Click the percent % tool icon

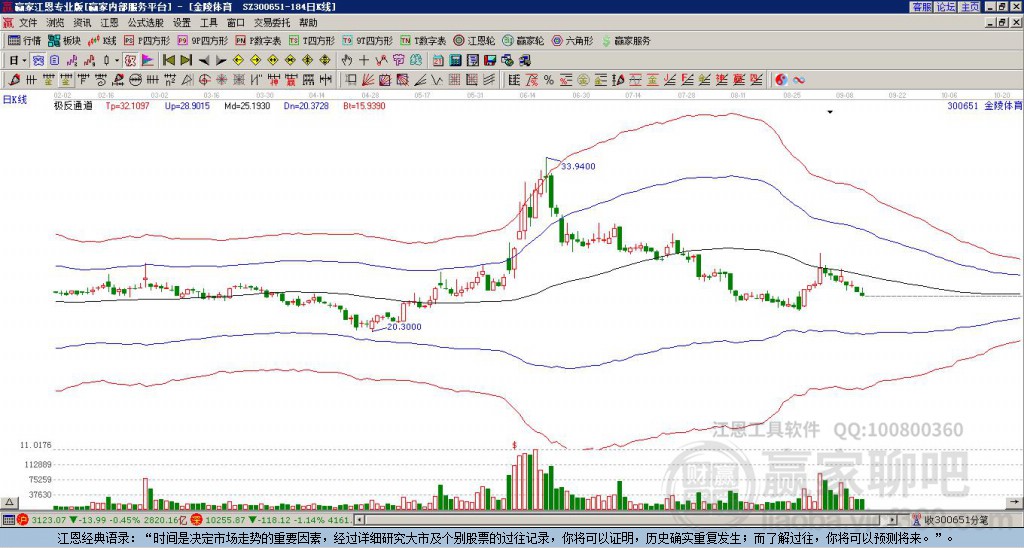(549, 80)
